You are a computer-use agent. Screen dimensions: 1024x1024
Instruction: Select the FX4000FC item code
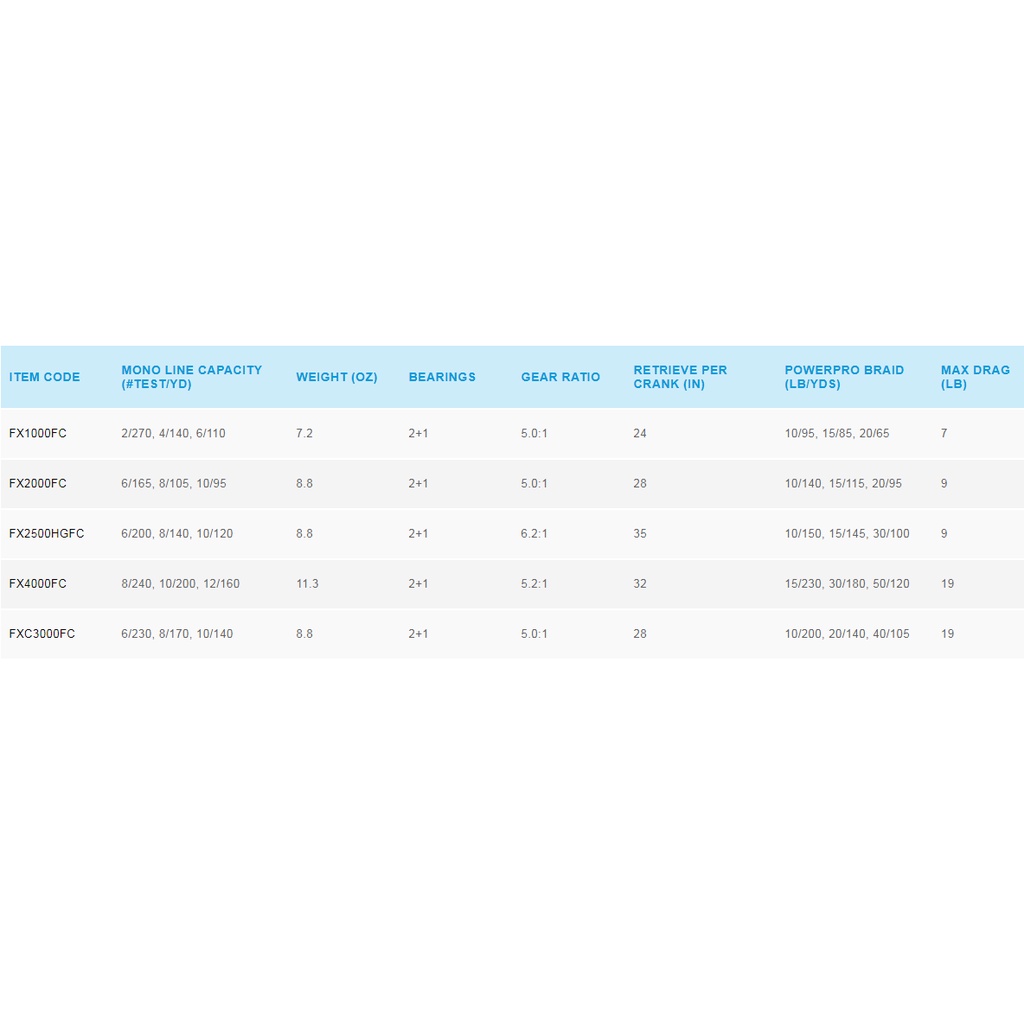point(38,584)
